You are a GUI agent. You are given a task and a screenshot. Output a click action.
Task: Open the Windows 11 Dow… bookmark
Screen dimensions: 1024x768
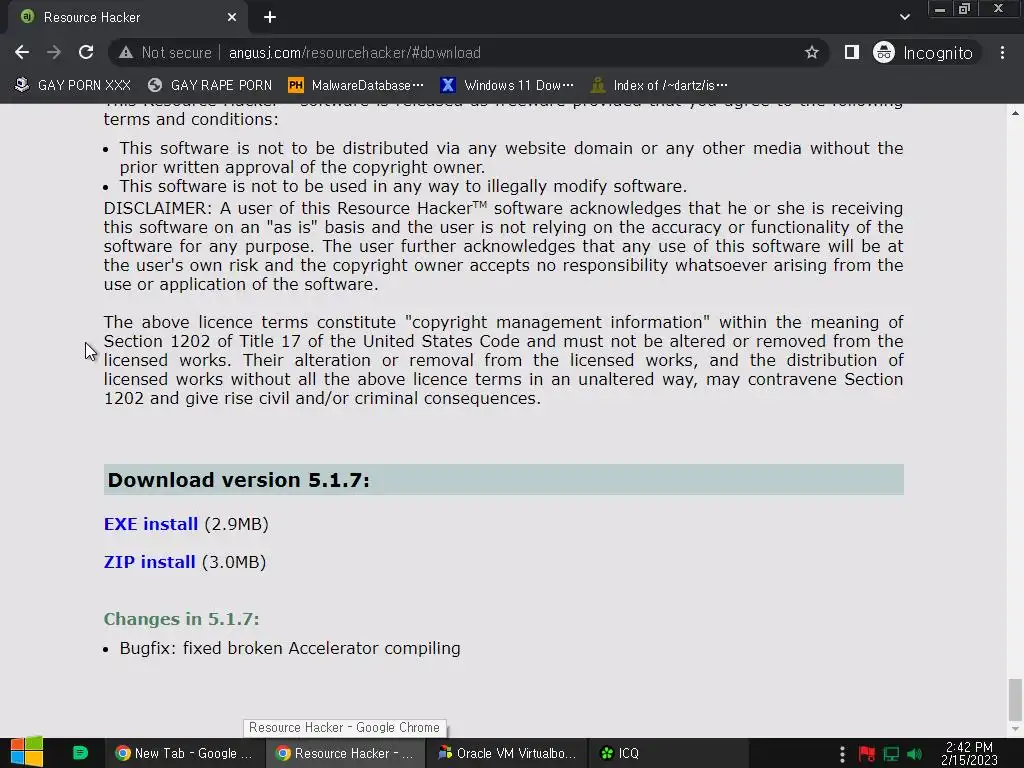tap(507, 85)
